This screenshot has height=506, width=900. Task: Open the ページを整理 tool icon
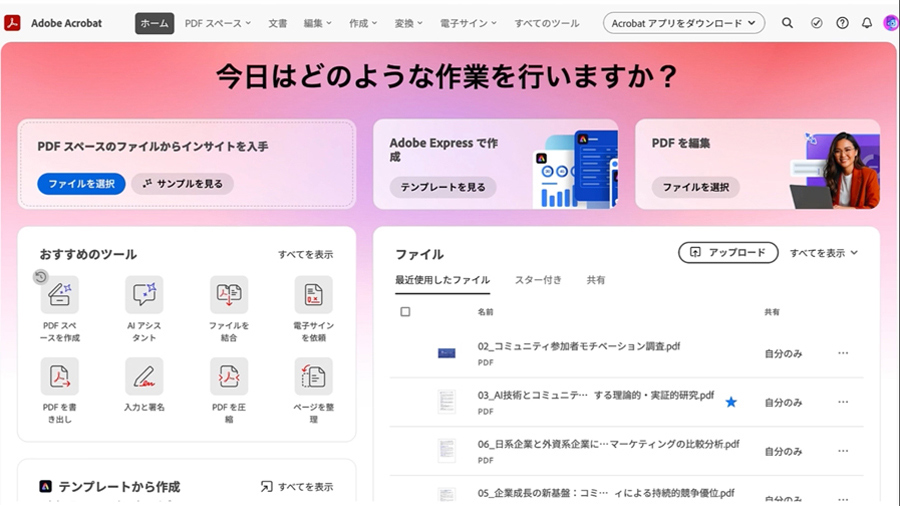tap(313, 376)
